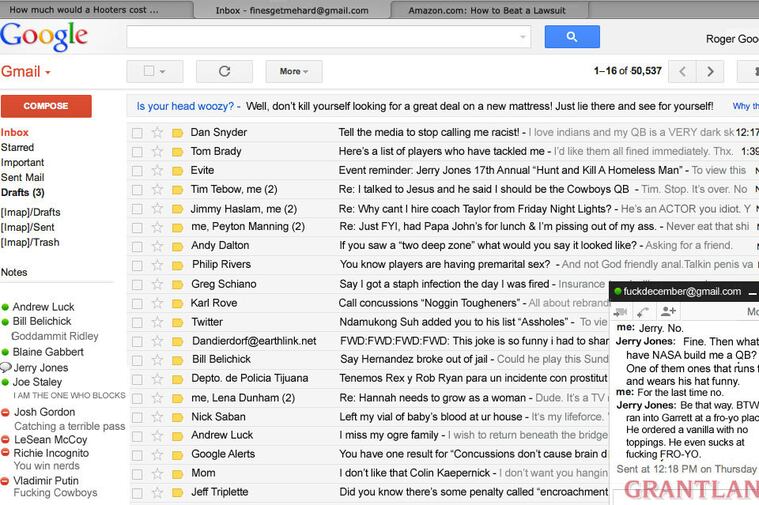Open chat with LeSean McCoy
Screen dimensions: 759x505
(50, 440)
